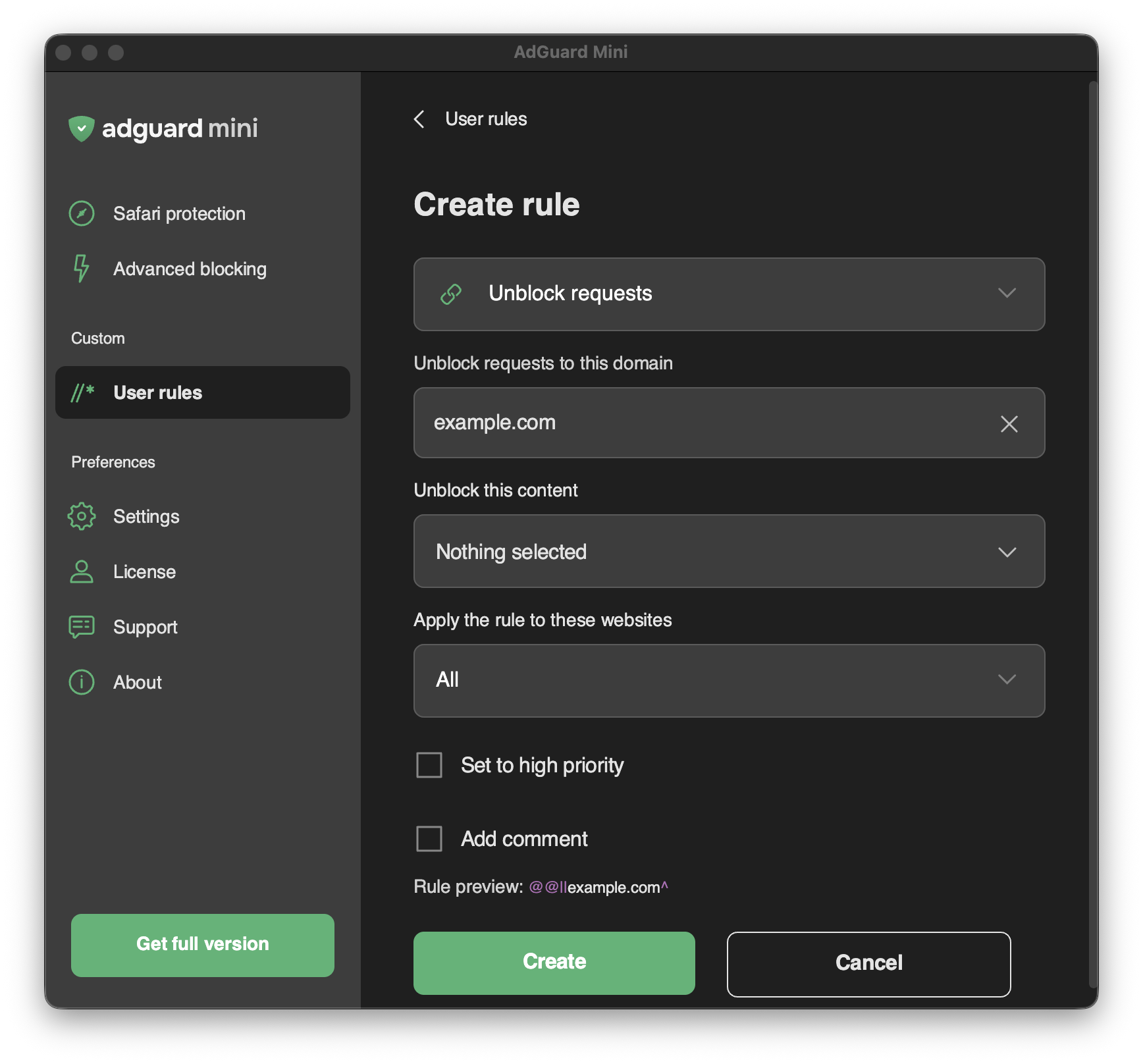1143x1064 pixels.
Task: Clear the example.com domain field
Action: (1009, 423)
